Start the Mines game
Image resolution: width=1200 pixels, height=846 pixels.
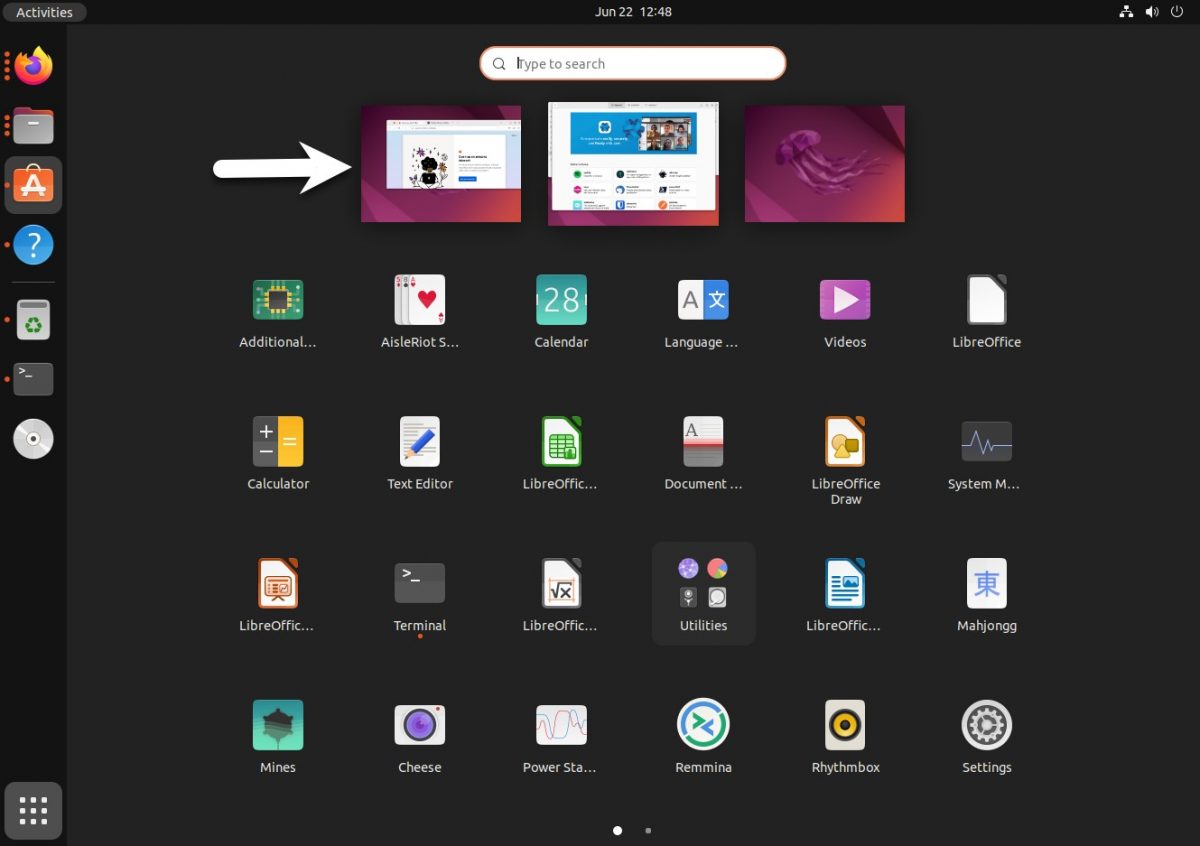[278, 738]
